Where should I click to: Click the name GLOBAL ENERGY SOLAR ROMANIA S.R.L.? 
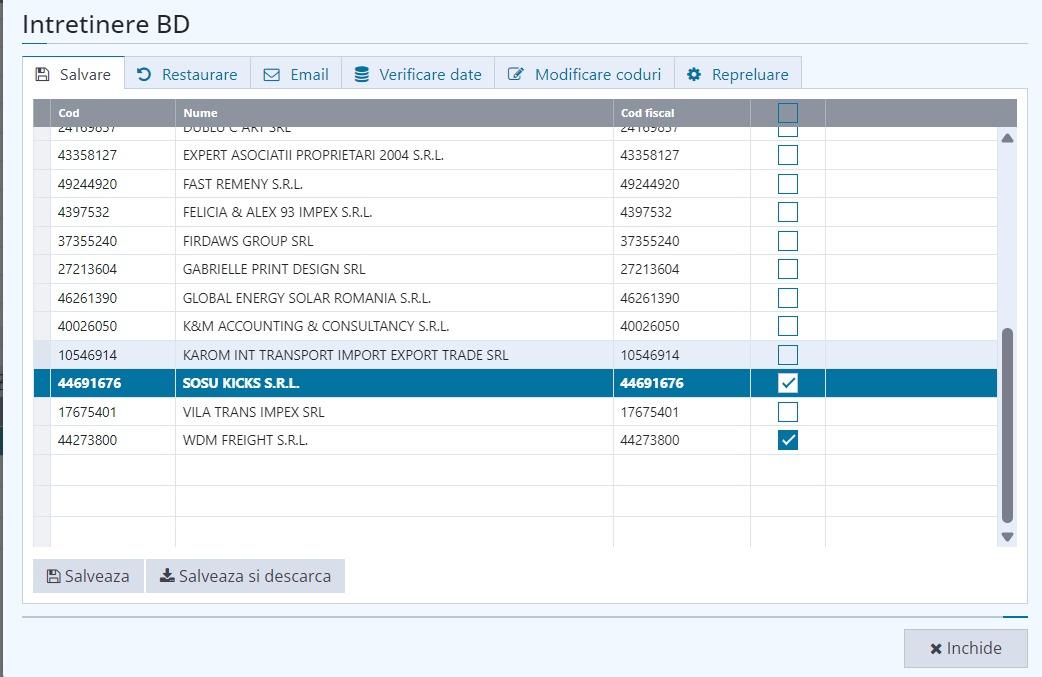pos(306,298)
